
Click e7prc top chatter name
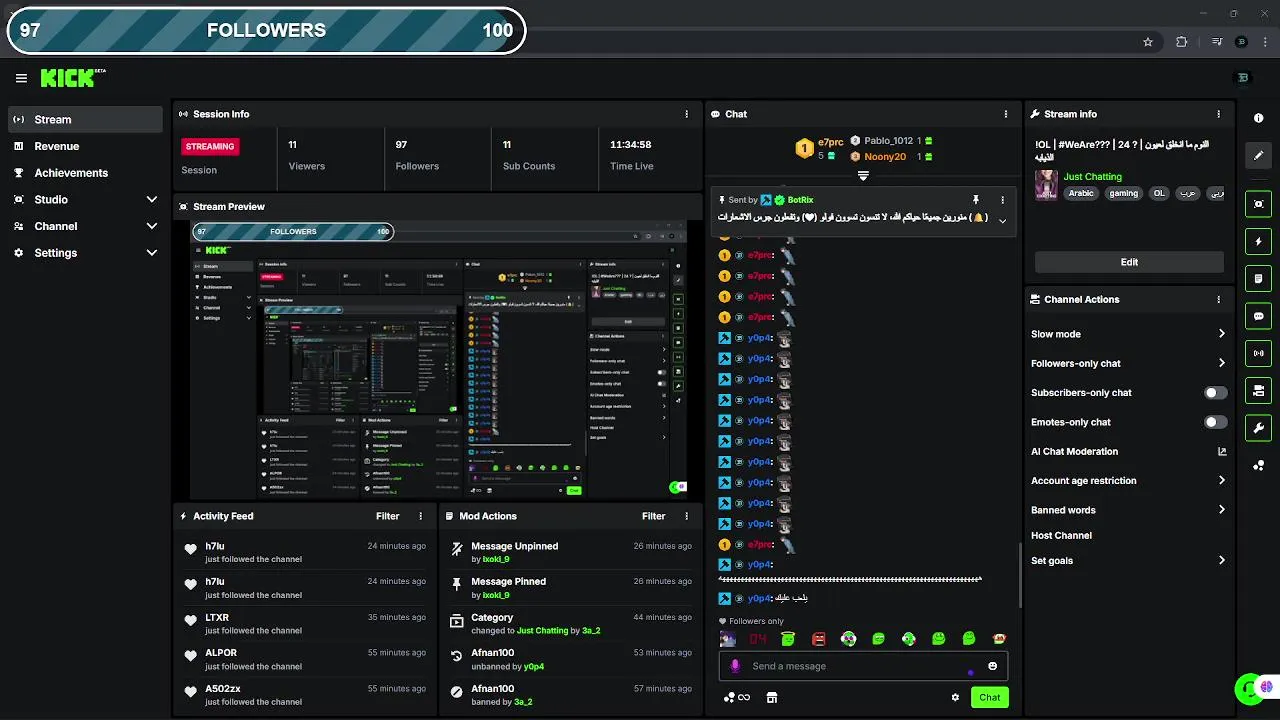click(x=831, y=143)
